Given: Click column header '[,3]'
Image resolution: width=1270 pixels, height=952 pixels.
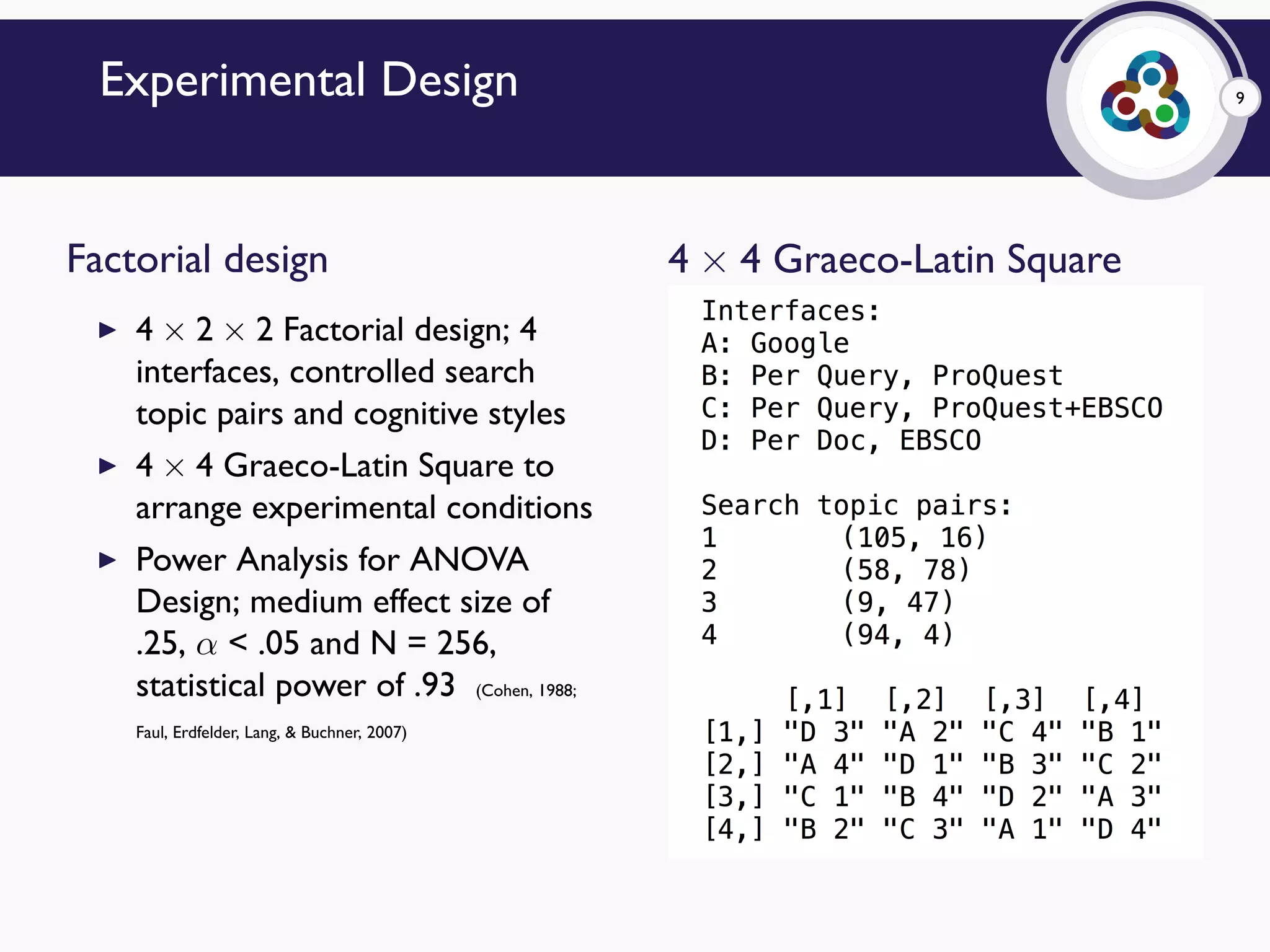Looking at the screenshot, I should 1015,700.
